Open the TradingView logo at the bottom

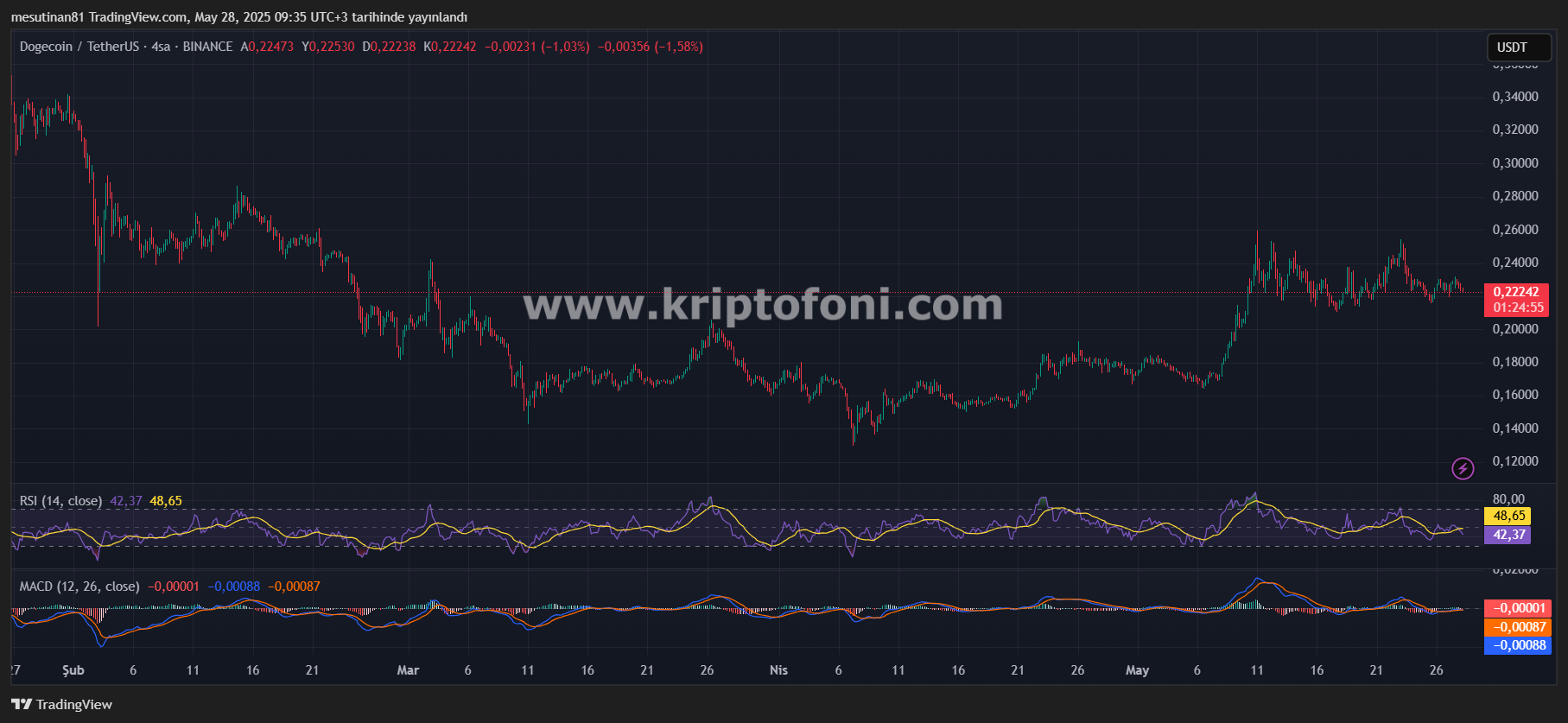[61, 705]
